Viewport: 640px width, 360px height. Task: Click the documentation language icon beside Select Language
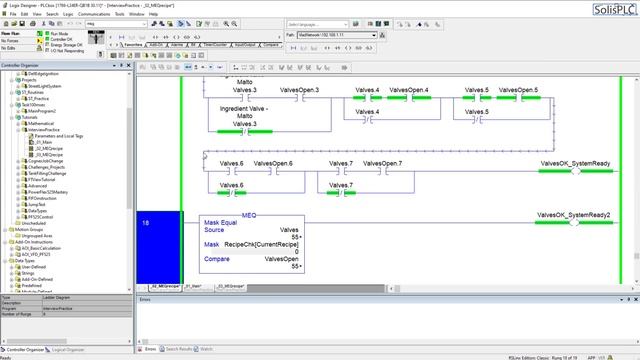coord(356,24)
